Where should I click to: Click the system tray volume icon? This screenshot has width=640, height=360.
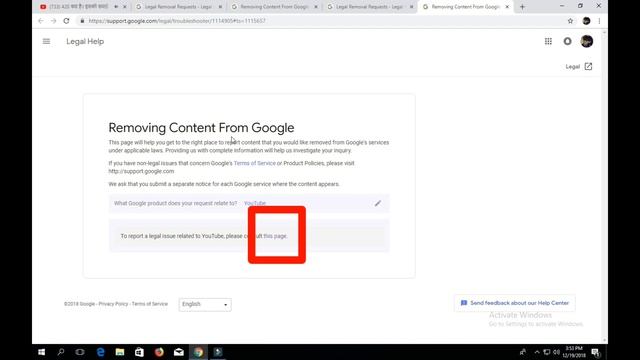point(556,352)
